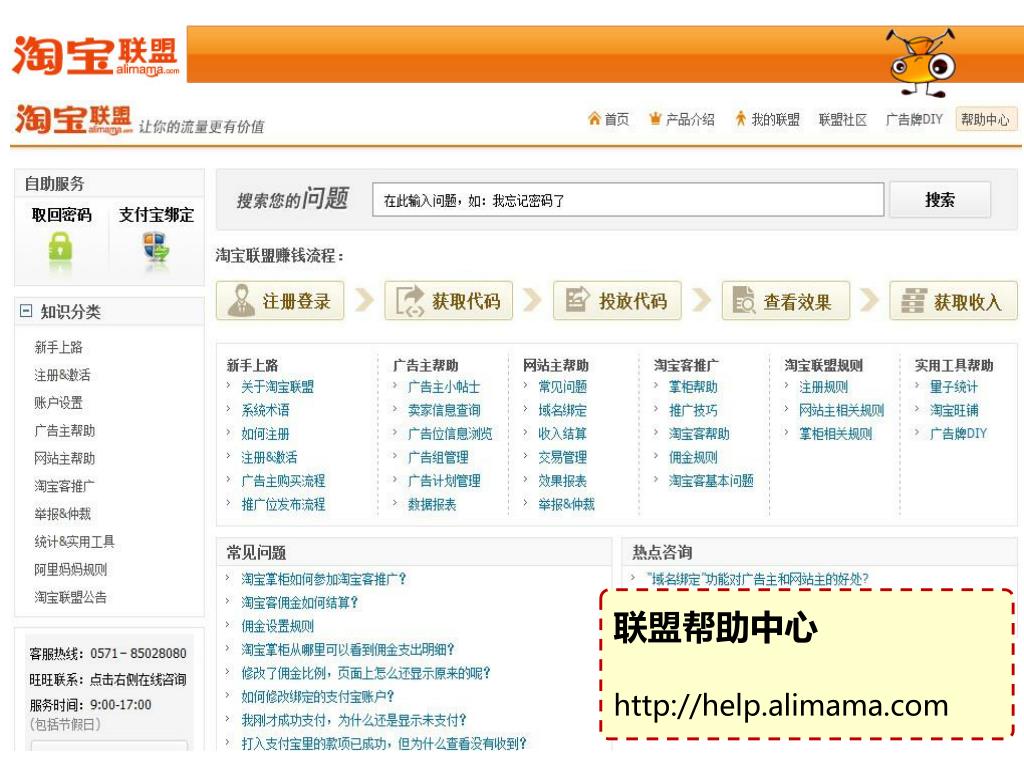Viewport: 1024px width, 768px height.
Task: Open the 网站主相关规则 link
Action: (842, 410)
